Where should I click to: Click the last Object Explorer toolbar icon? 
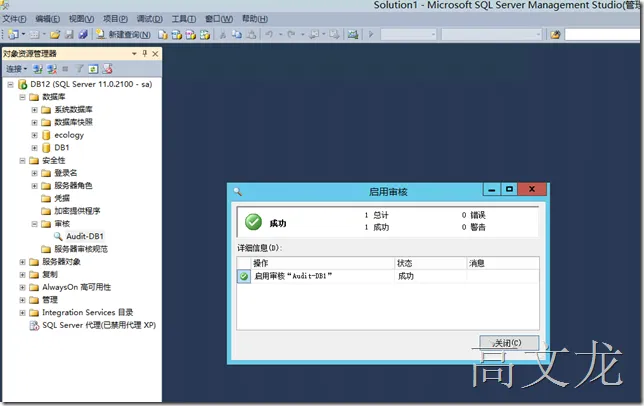[x=108, y=69]
